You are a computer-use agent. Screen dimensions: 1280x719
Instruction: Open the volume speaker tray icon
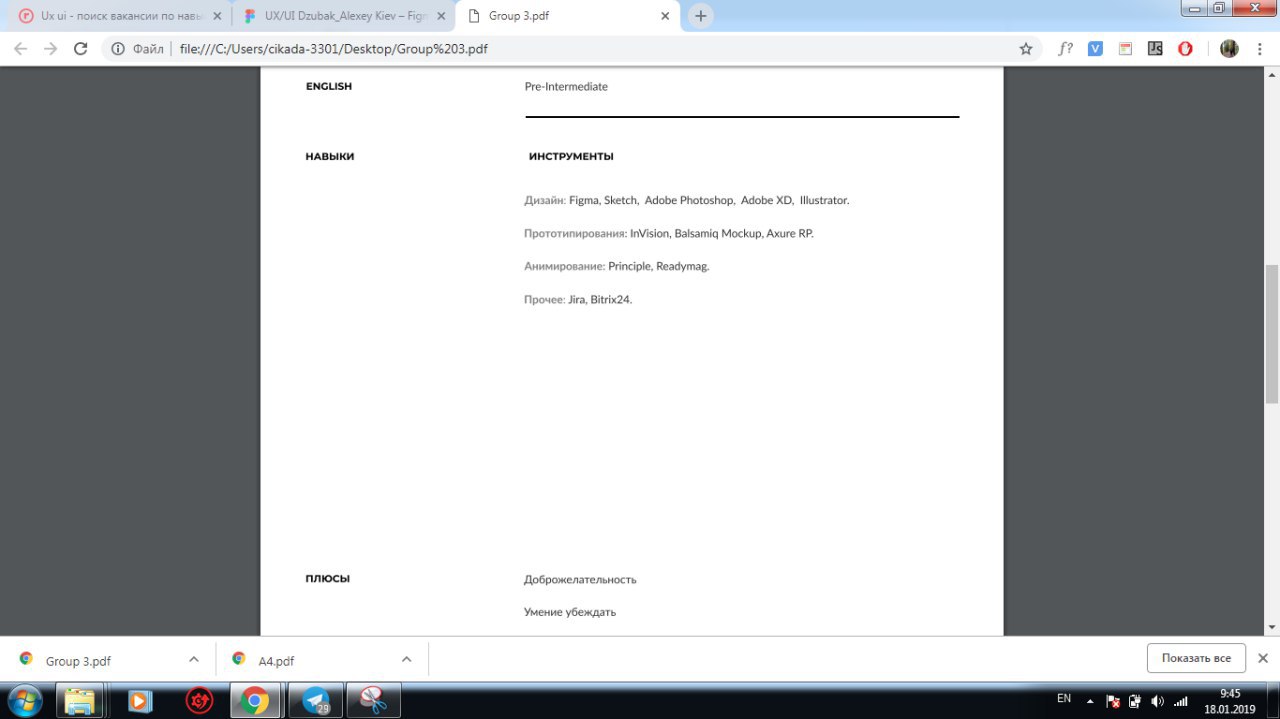(1157, 701)
